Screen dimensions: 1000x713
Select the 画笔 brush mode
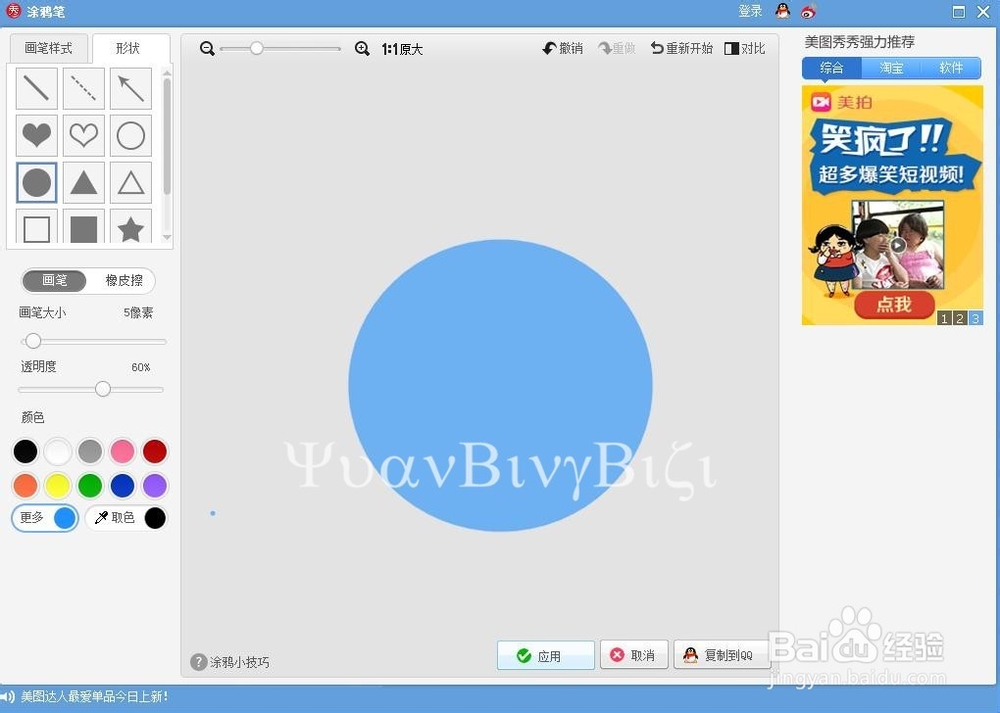tap(54, 281)
